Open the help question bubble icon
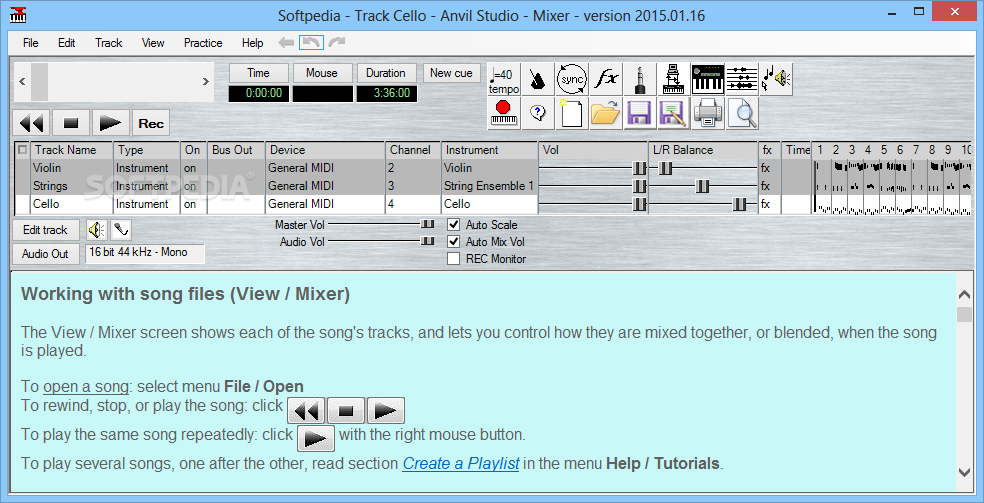This screenshot has height=503, width=984. 538,114
